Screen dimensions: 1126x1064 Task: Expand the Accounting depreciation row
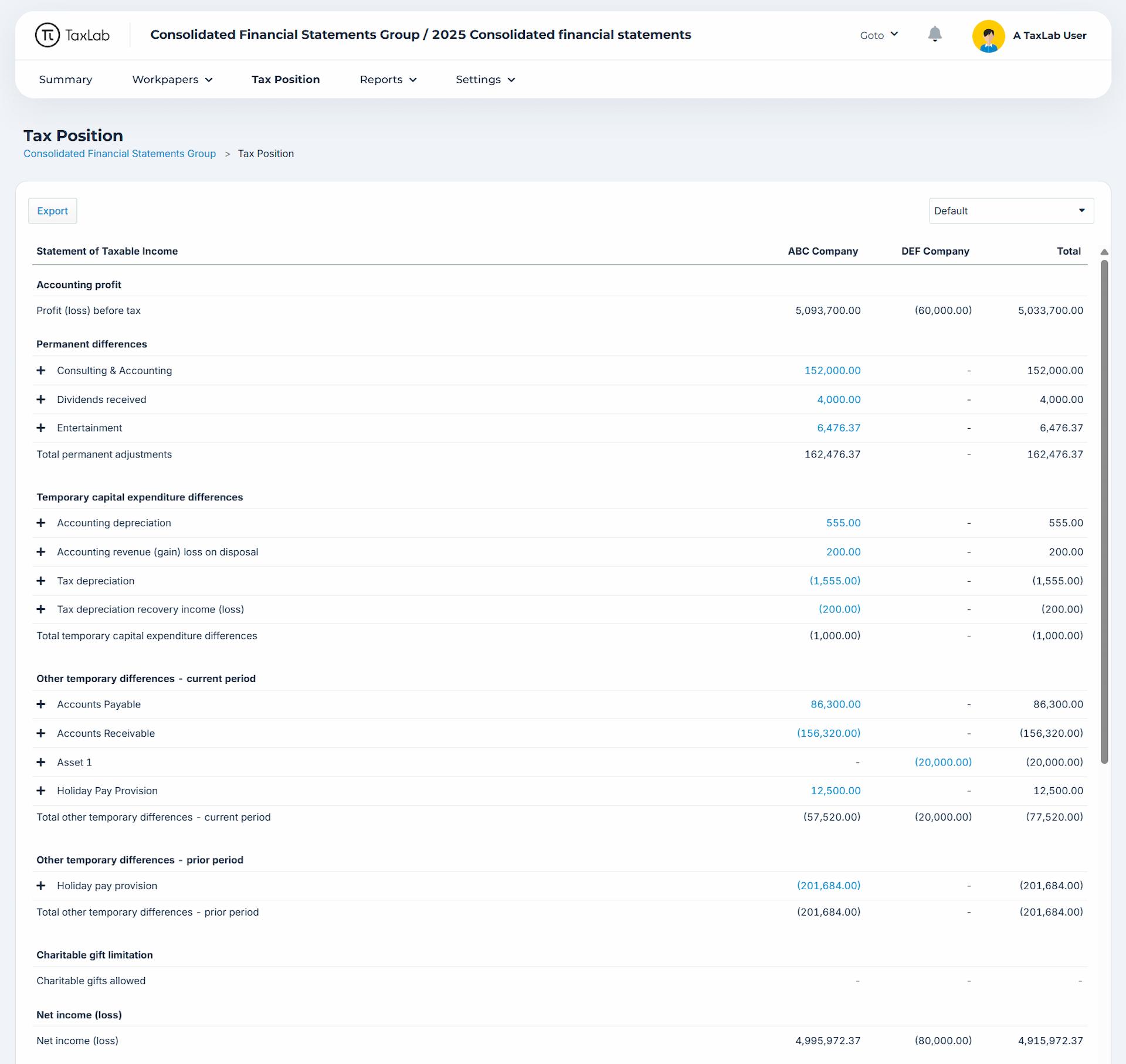point(41,523)
